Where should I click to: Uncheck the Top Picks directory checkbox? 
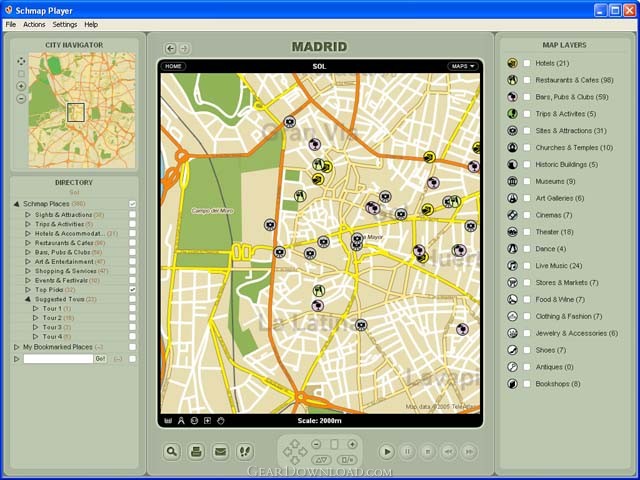132,289
